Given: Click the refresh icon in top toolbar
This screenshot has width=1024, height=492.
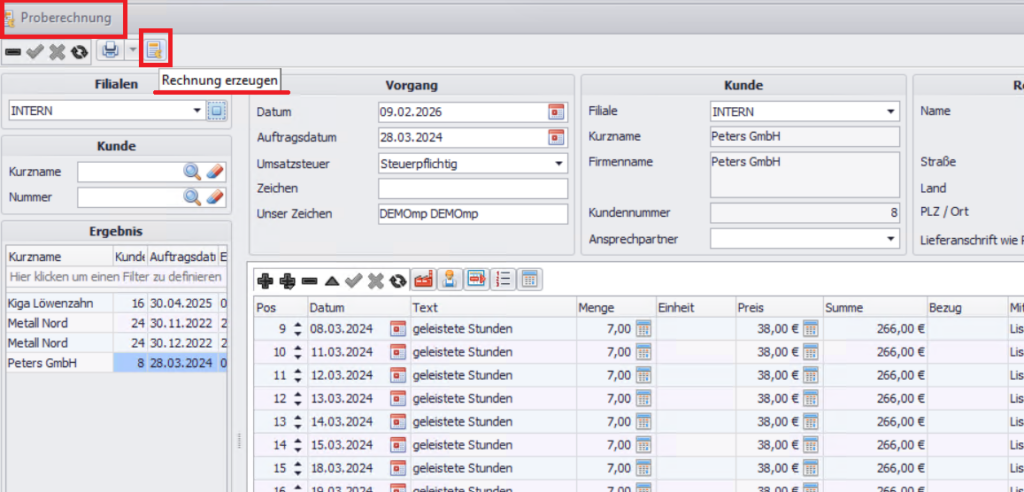Looking at the screenshot, I should 79,50.
